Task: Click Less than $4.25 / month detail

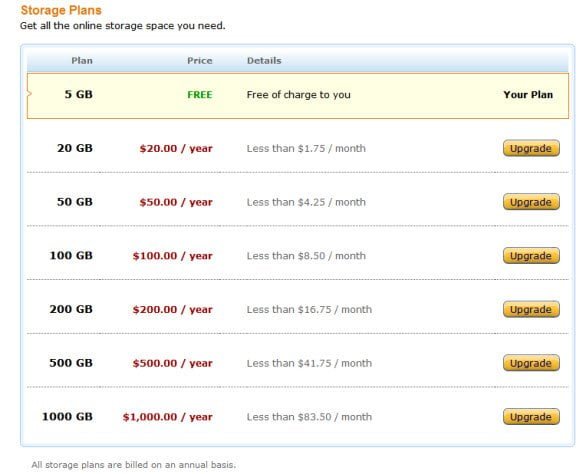Action: pyautogui.click(x=306, y=202)
